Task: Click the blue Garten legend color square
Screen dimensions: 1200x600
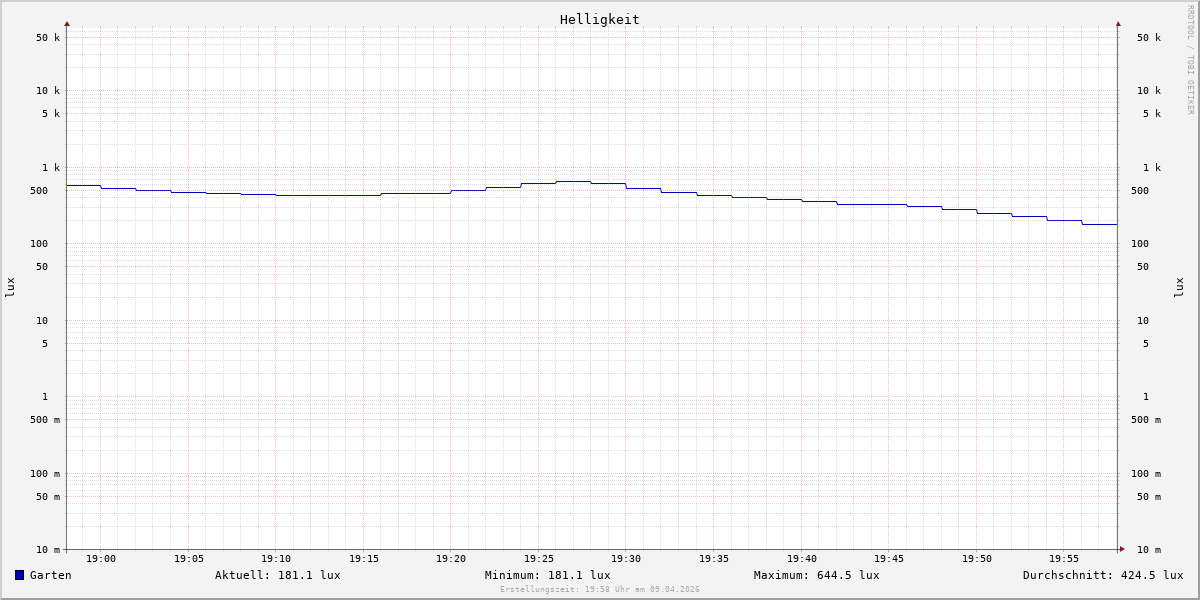Action: (19, 575)
